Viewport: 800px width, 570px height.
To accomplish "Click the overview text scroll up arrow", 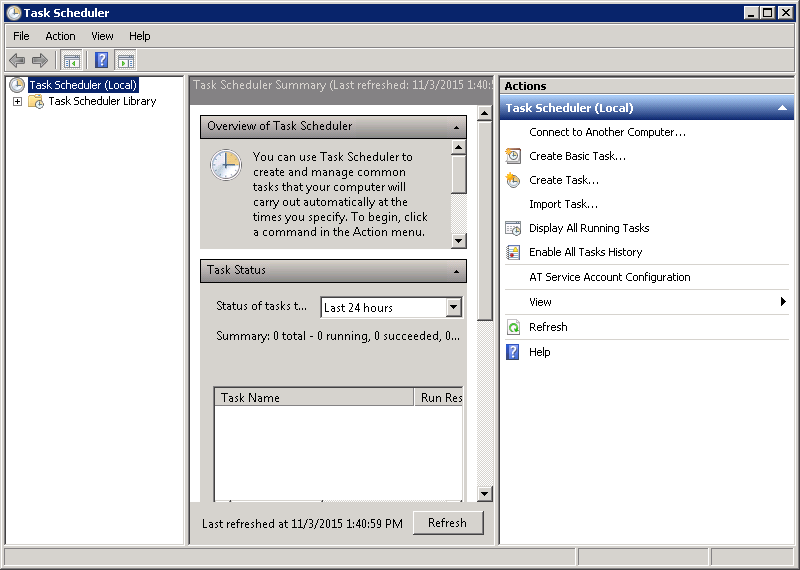I will [x=459, y=147].
